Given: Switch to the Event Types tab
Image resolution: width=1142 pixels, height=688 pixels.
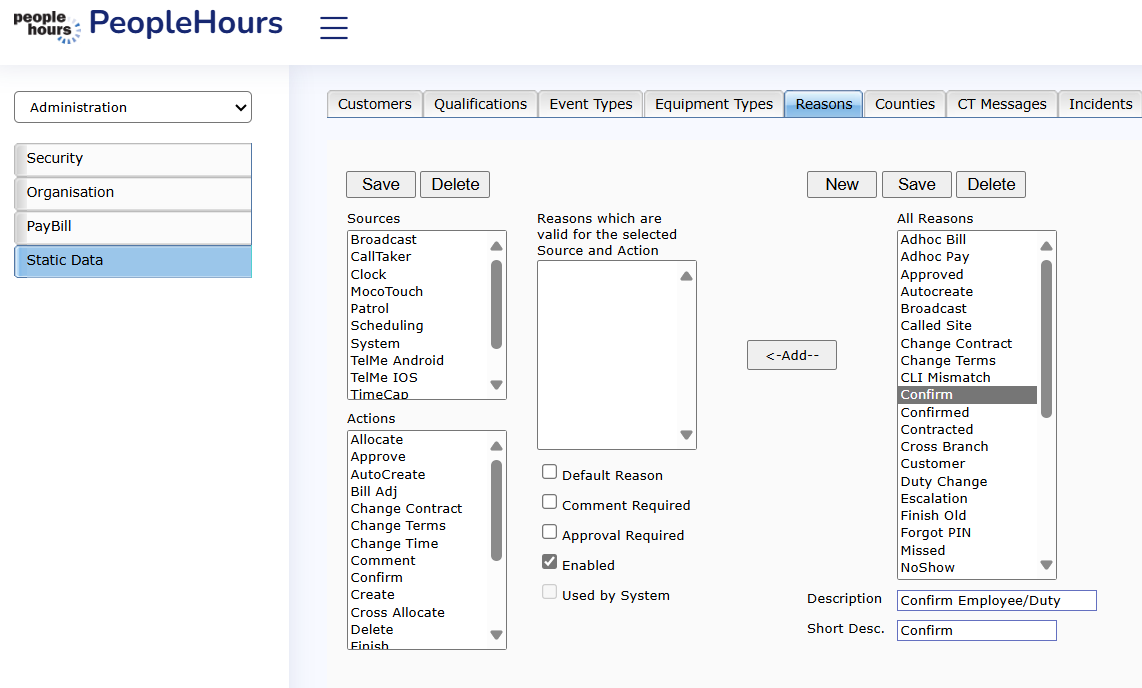Looking at the screenshot, I should [590, 104].
